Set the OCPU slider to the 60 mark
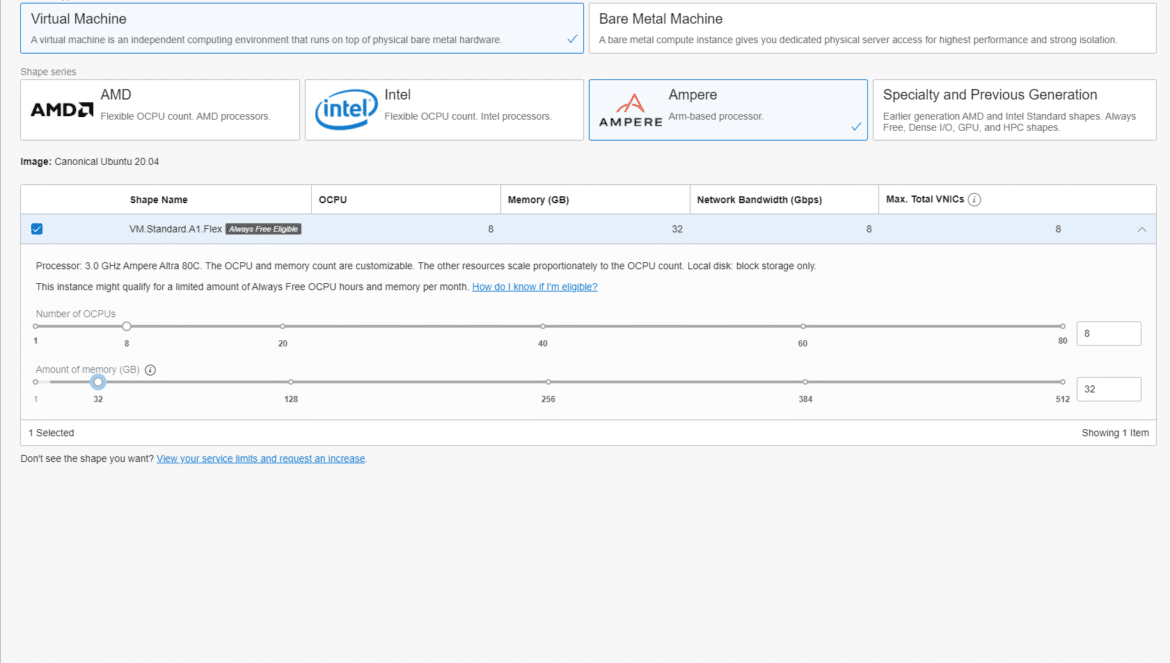 [x=803, y=326]
